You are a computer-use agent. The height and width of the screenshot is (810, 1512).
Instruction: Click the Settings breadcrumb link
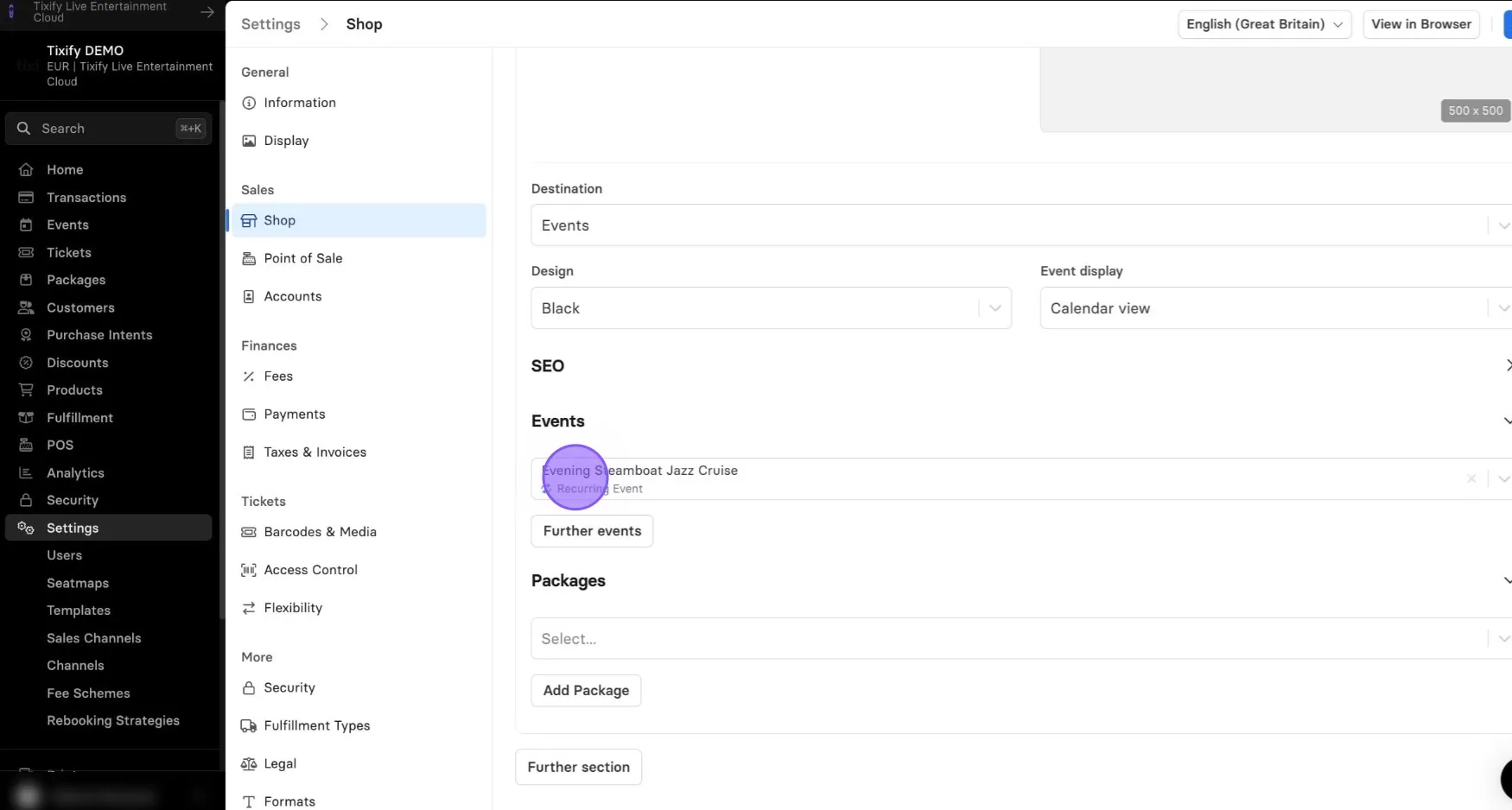coord(270,24)
